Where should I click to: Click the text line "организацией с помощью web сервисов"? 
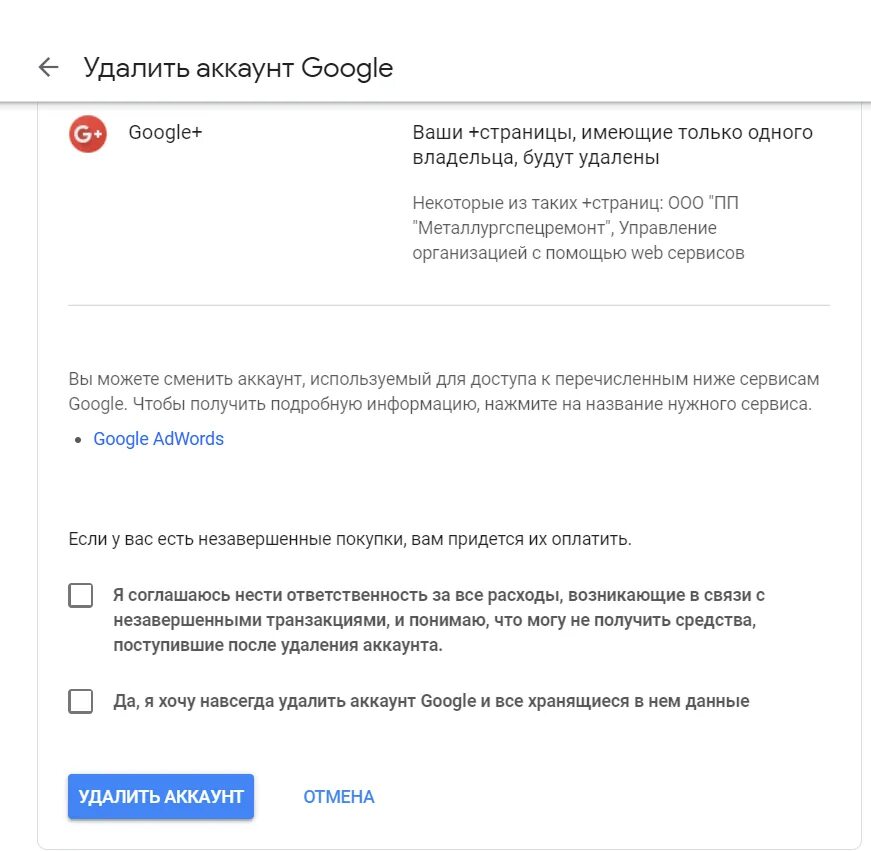578,253
